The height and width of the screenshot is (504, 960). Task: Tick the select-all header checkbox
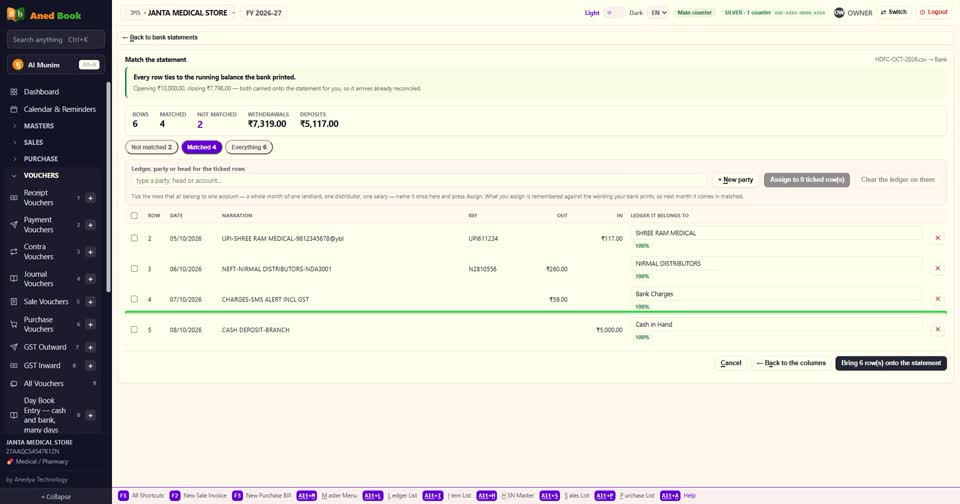(x=134, y=216)
